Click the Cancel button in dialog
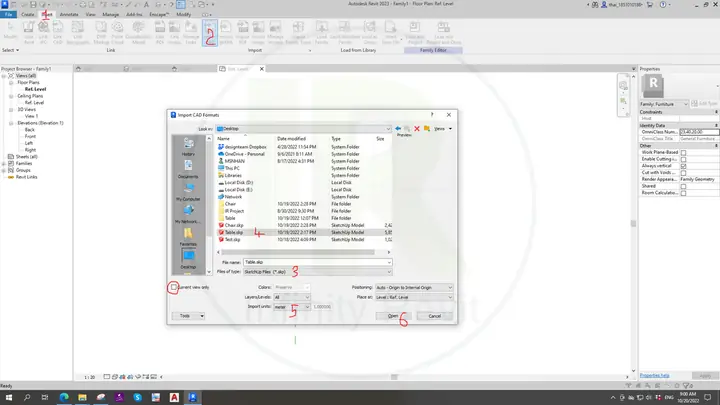This screenshot has width=720, height=405. coord(434,316)
